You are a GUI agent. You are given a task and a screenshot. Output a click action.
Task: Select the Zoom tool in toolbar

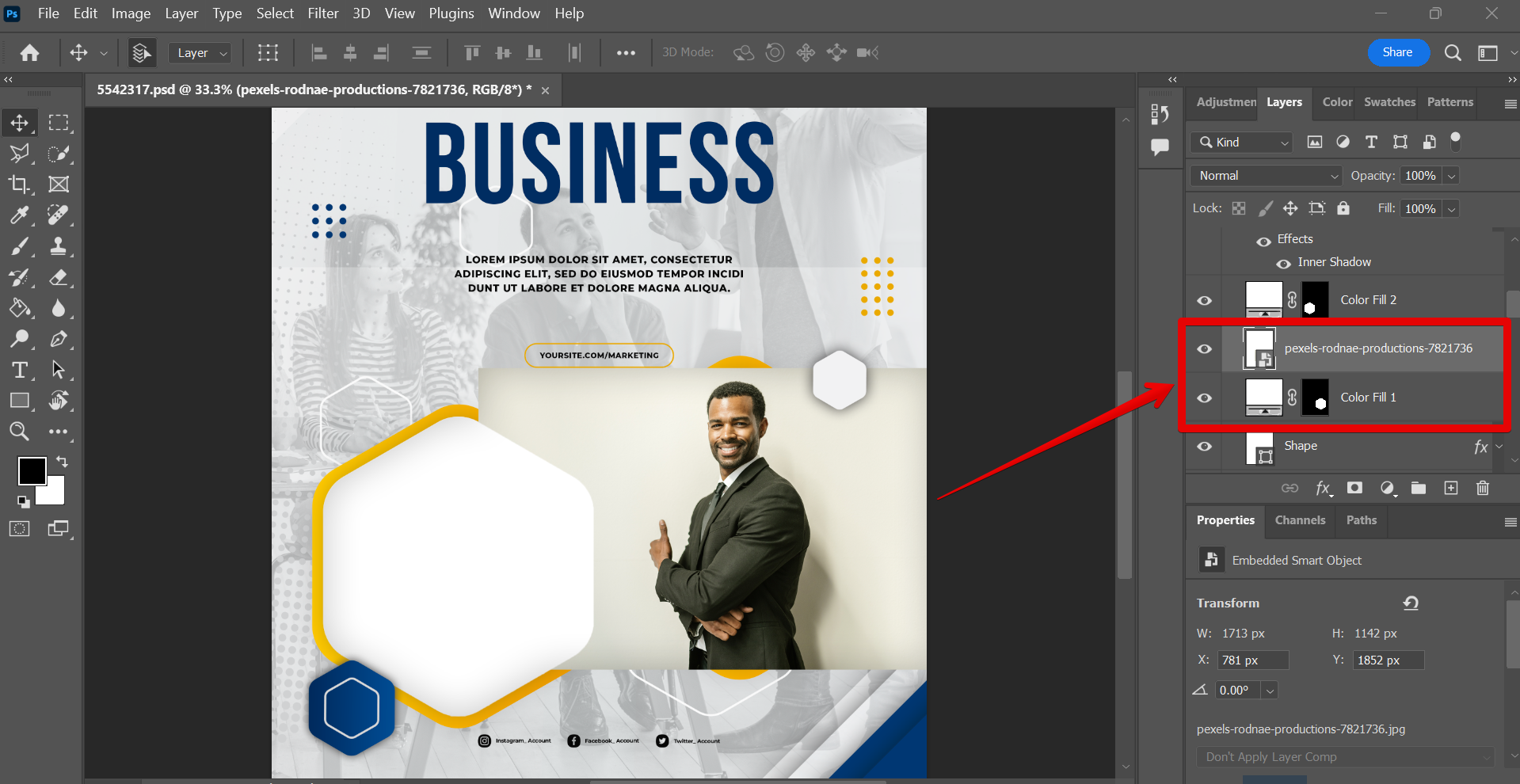point(19,432)
